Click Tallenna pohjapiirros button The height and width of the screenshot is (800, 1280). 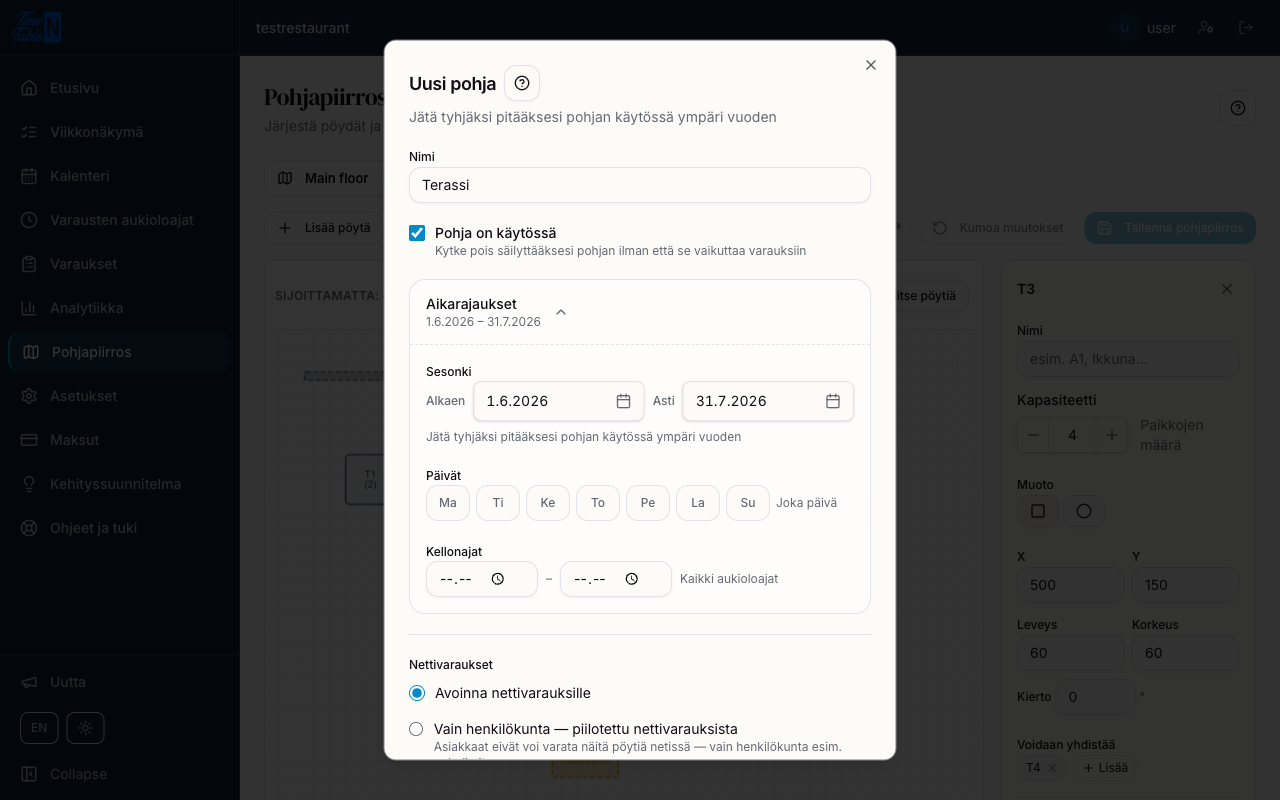(1170, 228)
